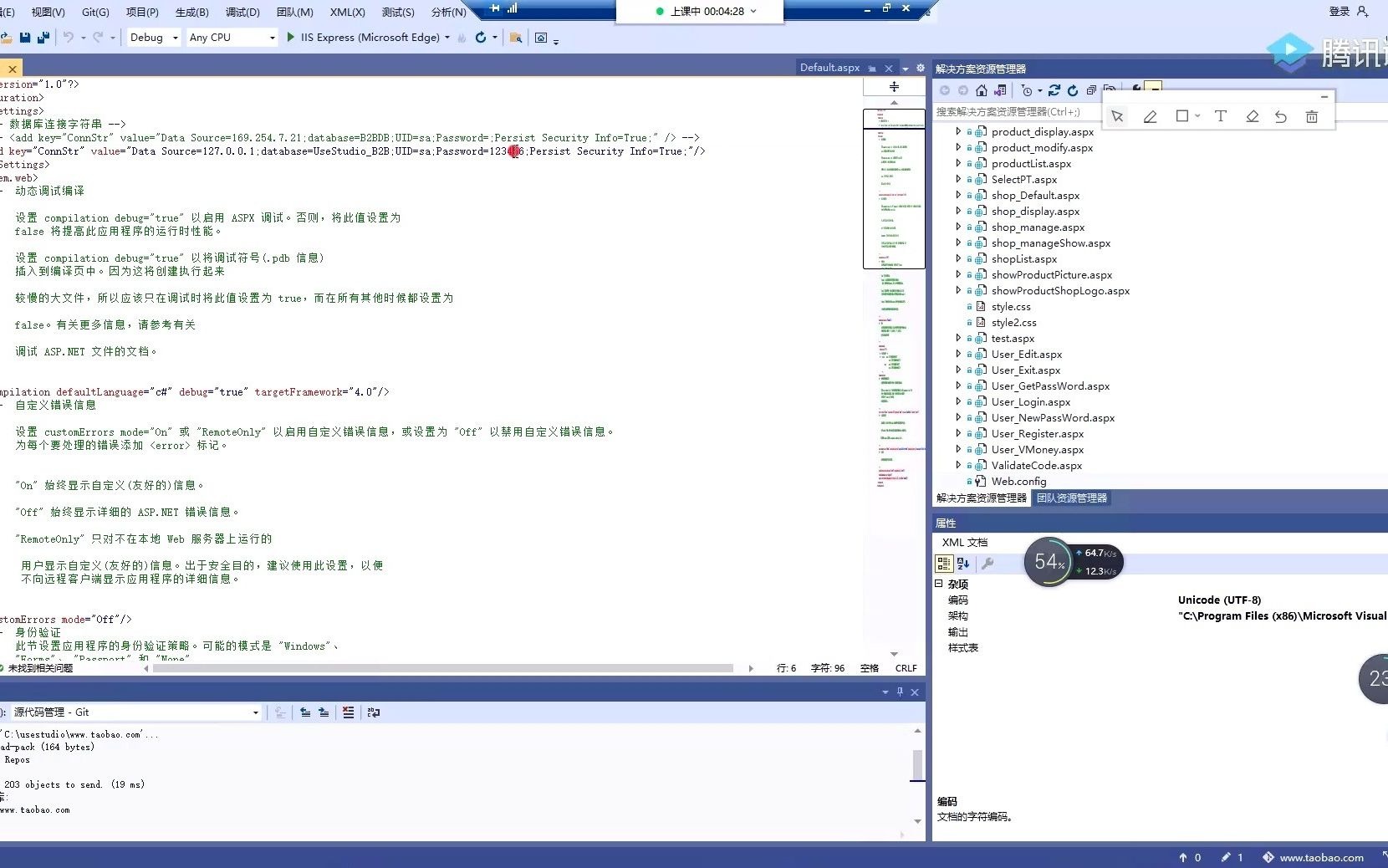Open the XML(X) menu
Viewport: 1388px width, 868px height.
(x=347, y=12)
